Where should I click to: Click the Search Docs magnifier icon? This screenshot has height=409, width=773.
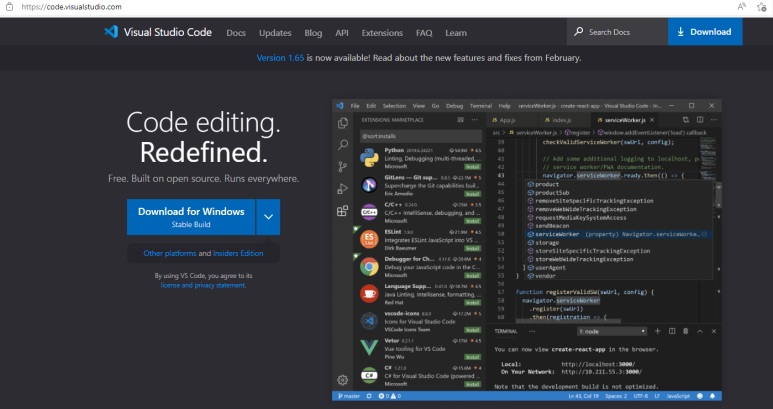coord(578,32)
